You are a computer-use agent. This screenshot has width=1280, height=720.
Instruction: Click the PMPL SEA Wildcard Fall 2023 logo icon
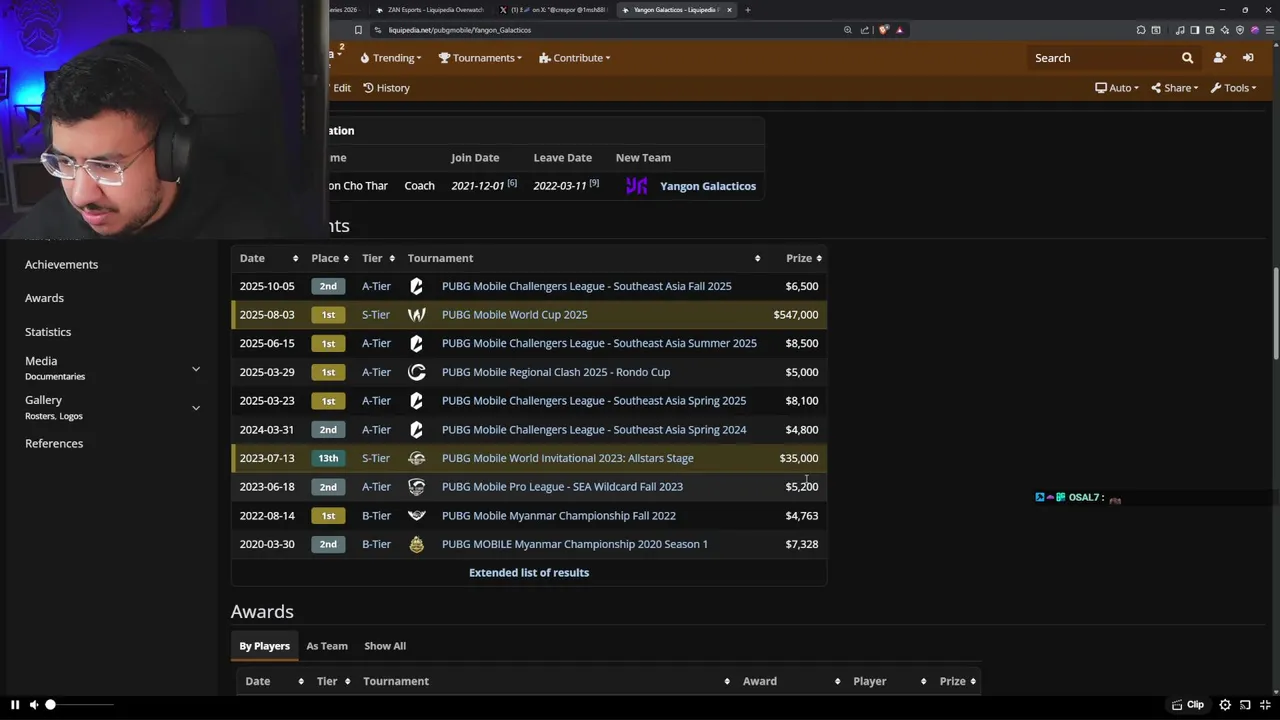(x=417, y=487)
